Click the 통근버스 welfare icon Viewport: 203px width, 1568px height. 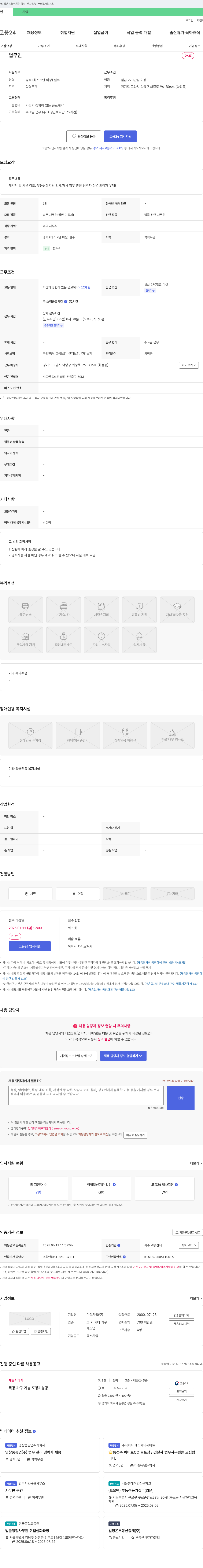26,606
